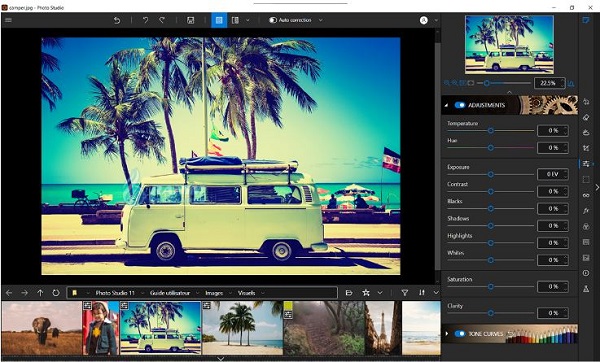Image resolution: width=600 pixels, height=362 pixels.
Task: Open the Auto correction dropdown arrow
Action: point(321,20)
